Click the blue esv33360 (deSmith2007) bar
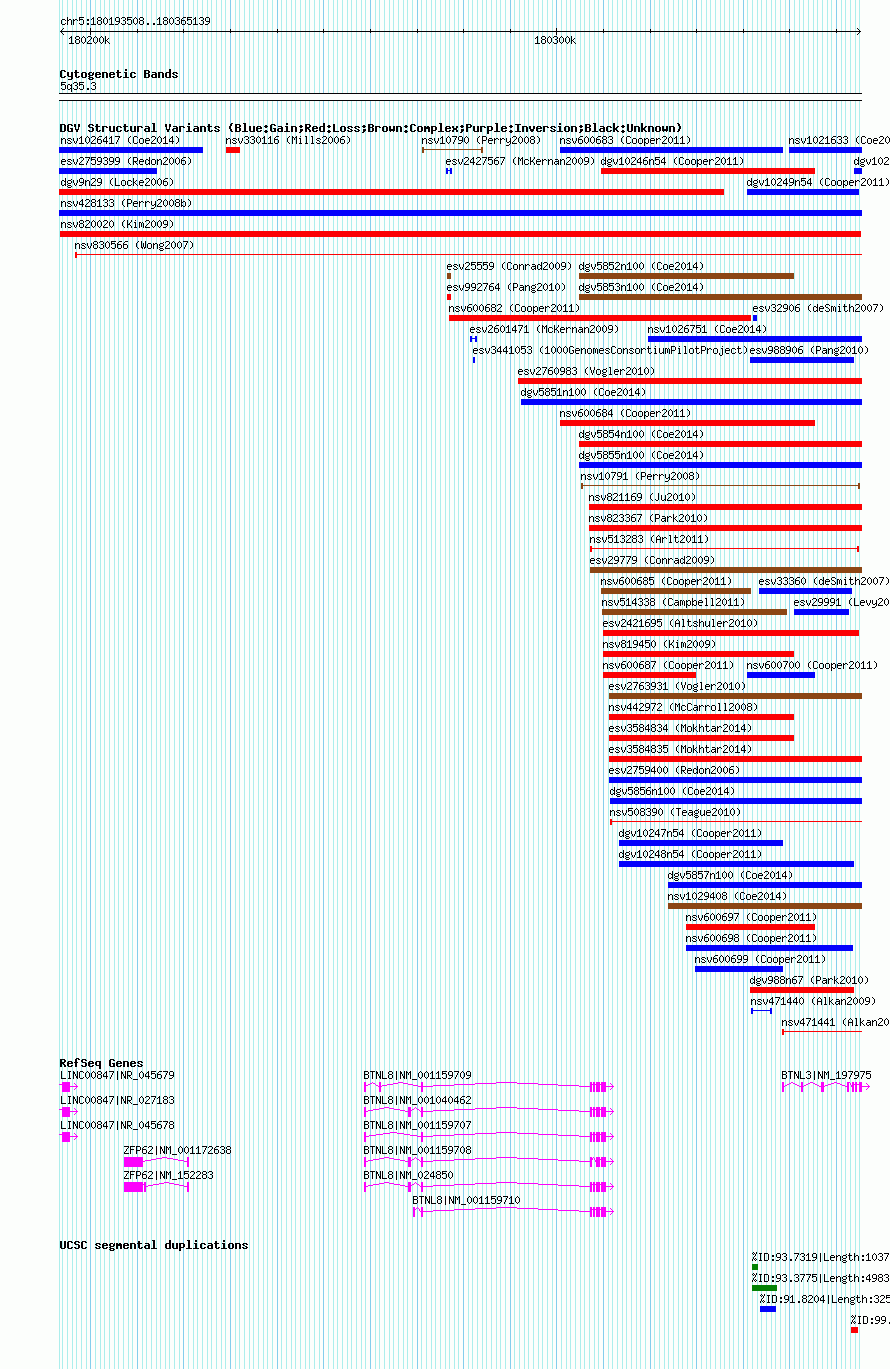 pos(805,591)
